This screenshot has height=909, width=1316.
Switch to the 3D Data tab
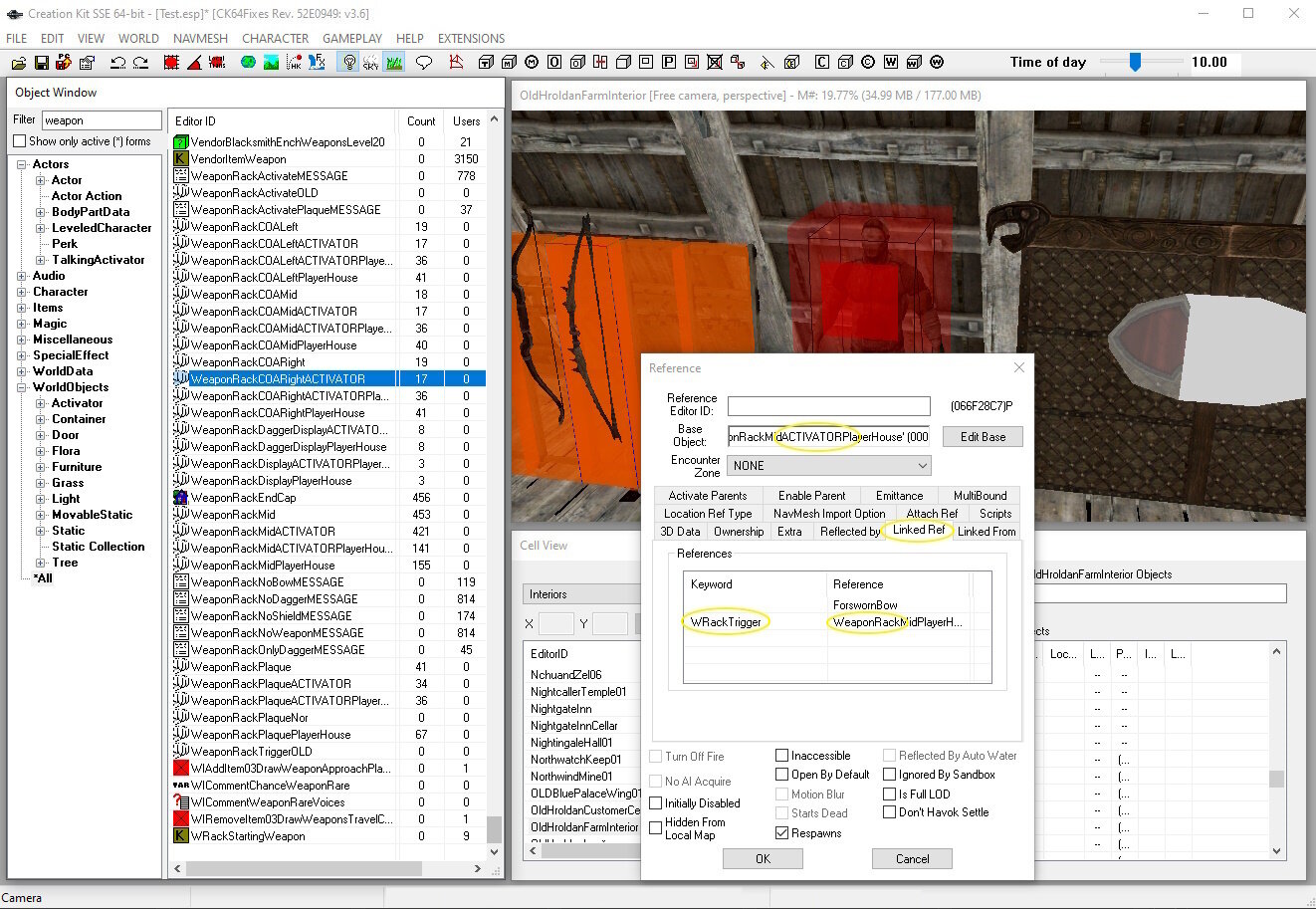680,532
